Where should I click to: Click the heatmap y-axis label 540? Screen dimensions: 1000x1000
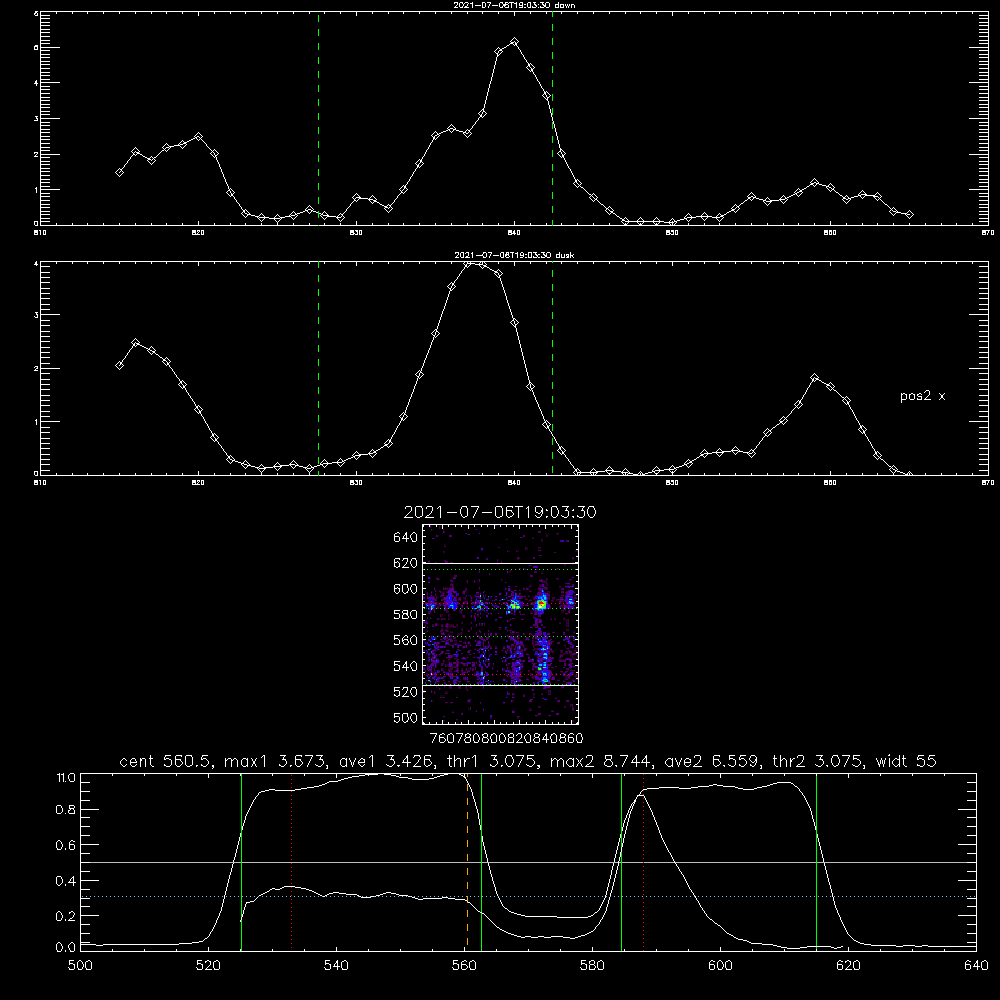click(x=406, y=666)
